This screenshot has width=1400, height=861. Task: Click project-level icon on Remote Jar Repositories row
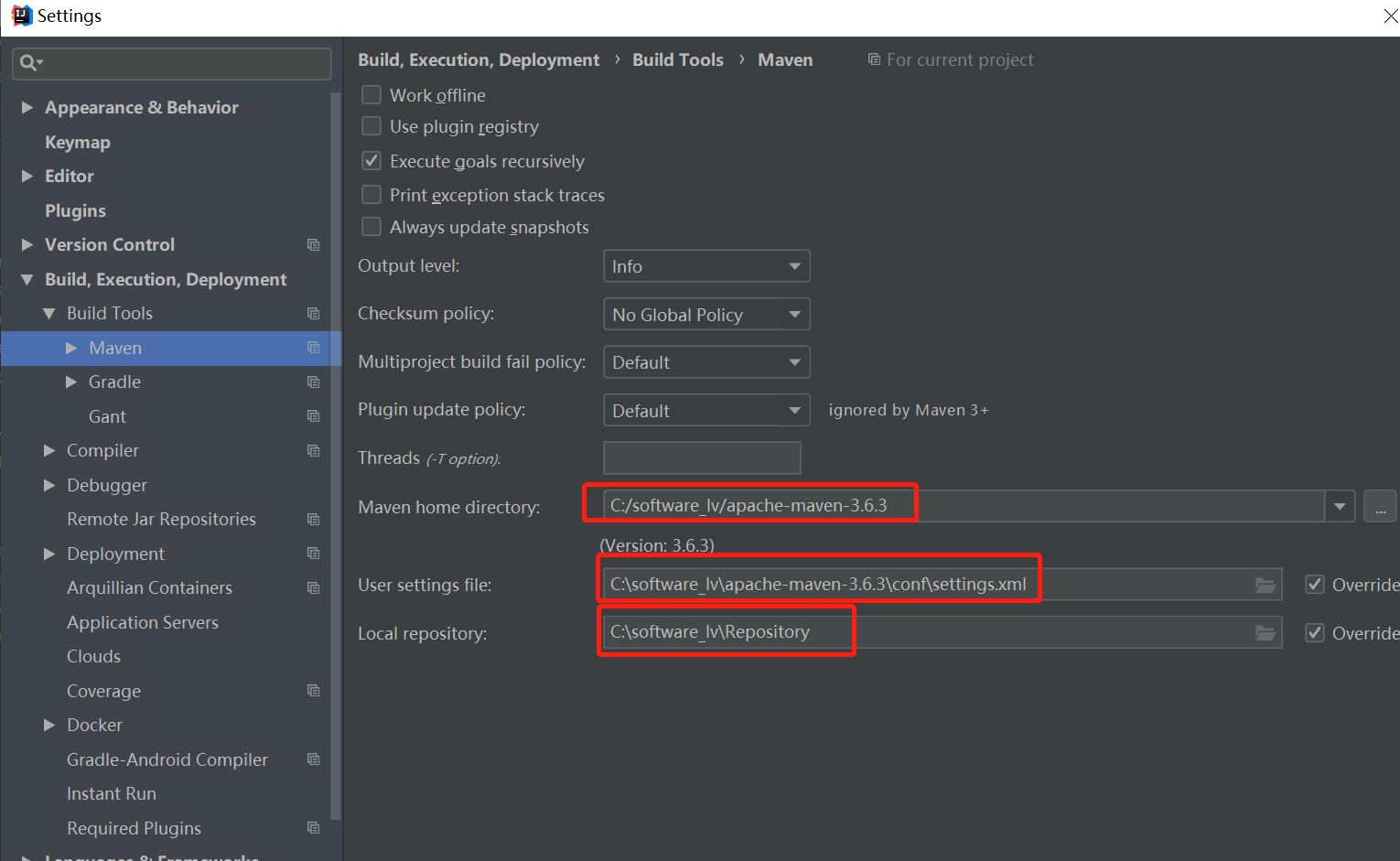pos(314,520)
